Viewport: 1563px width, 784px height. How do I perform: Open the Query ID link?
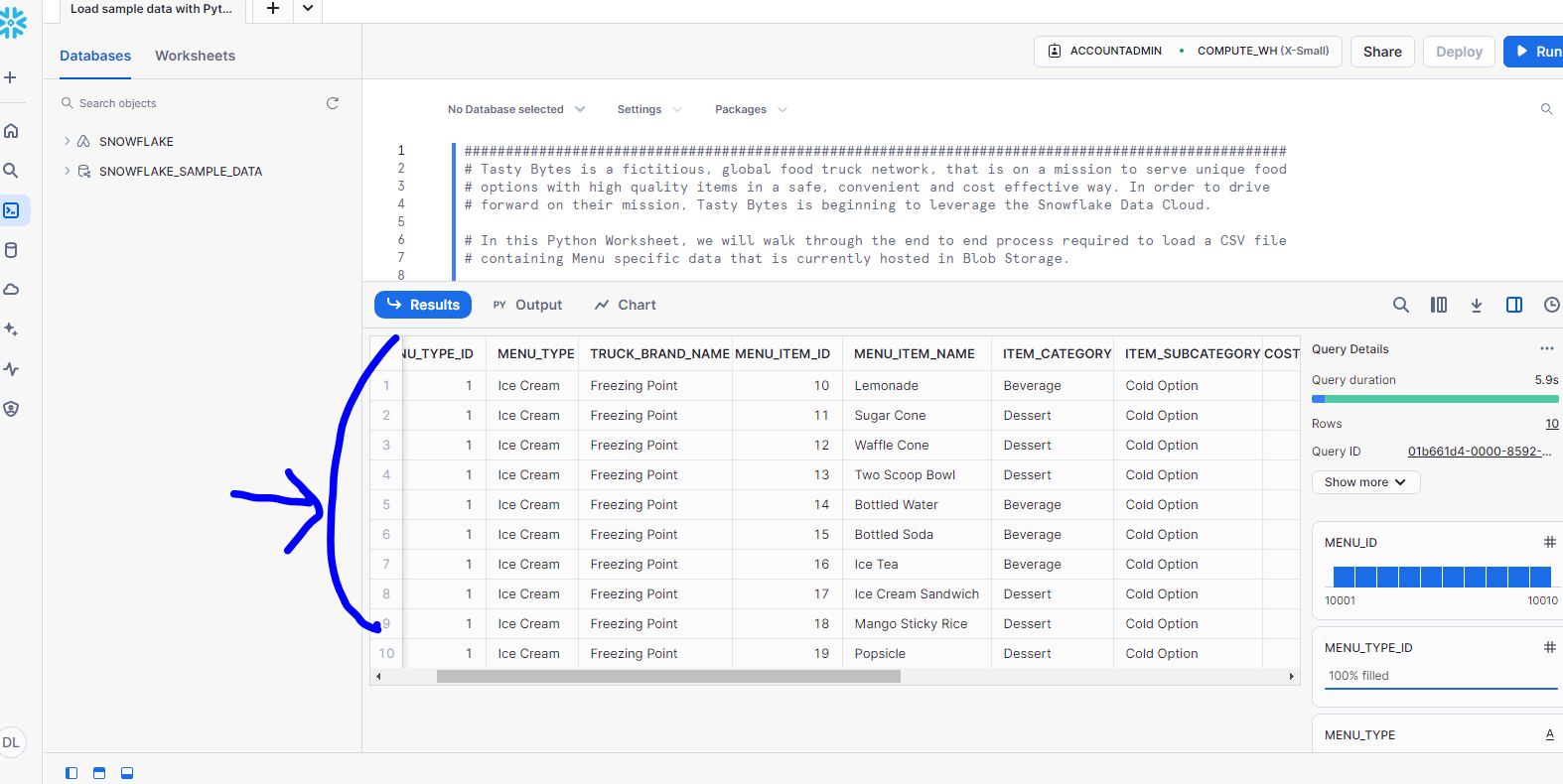(1479, 452)
